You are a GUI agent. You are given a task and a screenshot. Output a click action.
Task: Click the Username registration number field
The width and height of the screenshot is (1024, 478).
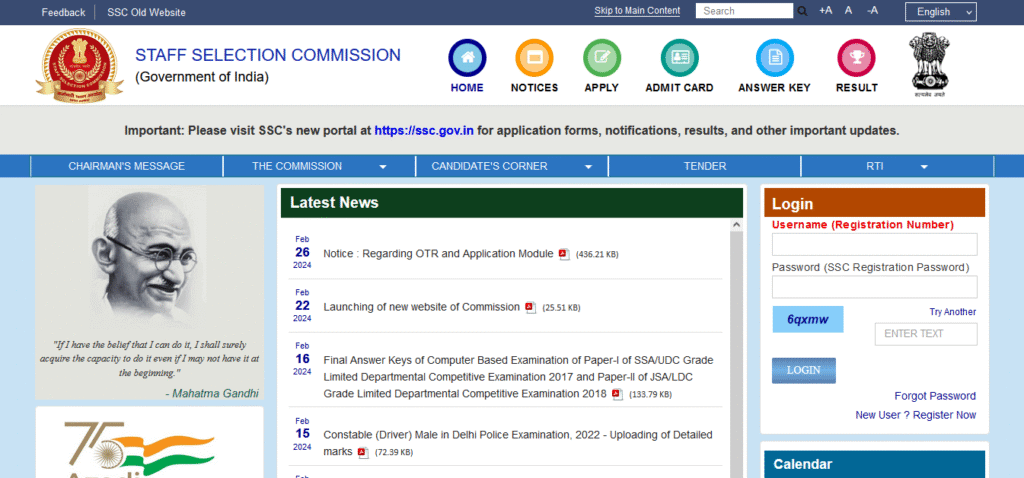[x=874, y=244]
